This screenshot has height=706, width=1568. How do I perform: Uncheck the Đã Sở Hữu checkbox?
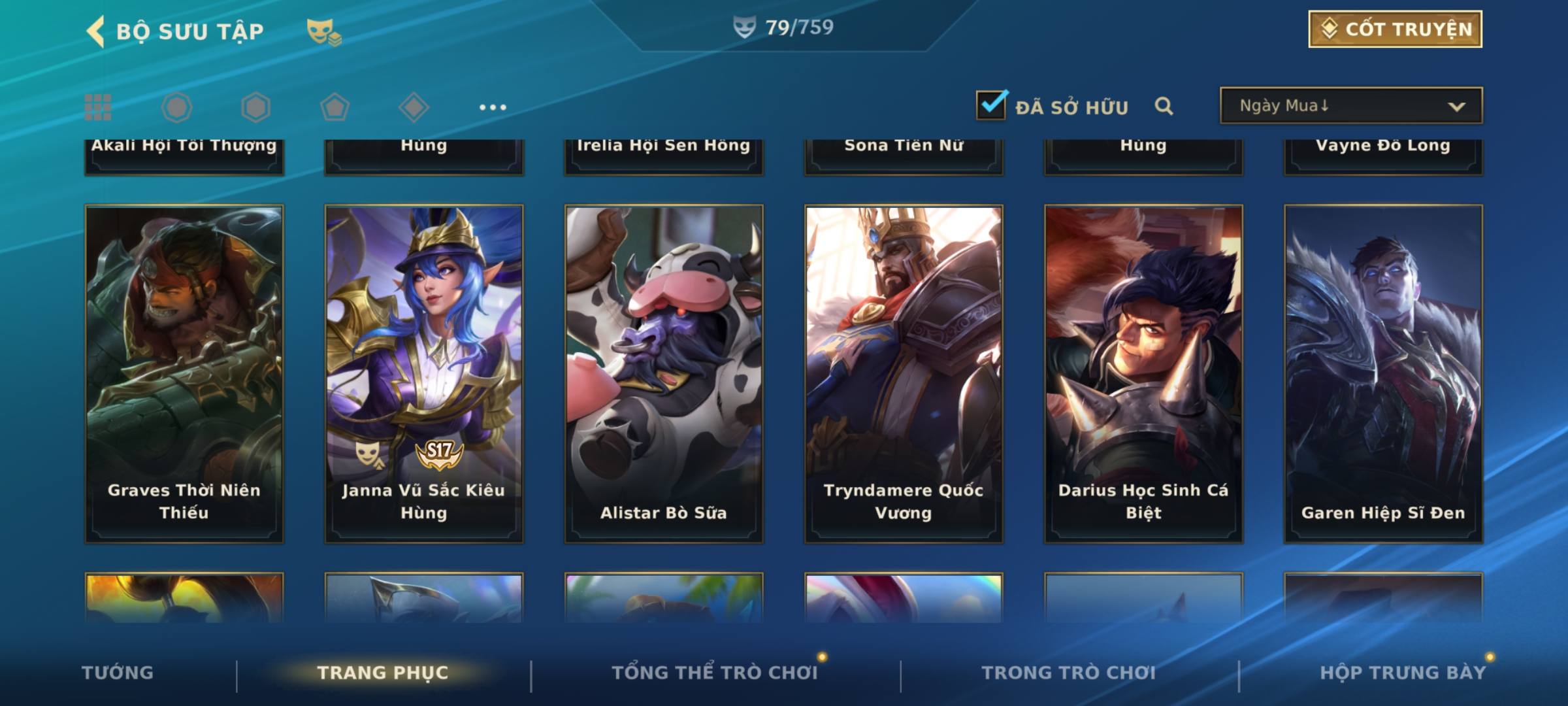pyautogui.click(x=991, y=105)
